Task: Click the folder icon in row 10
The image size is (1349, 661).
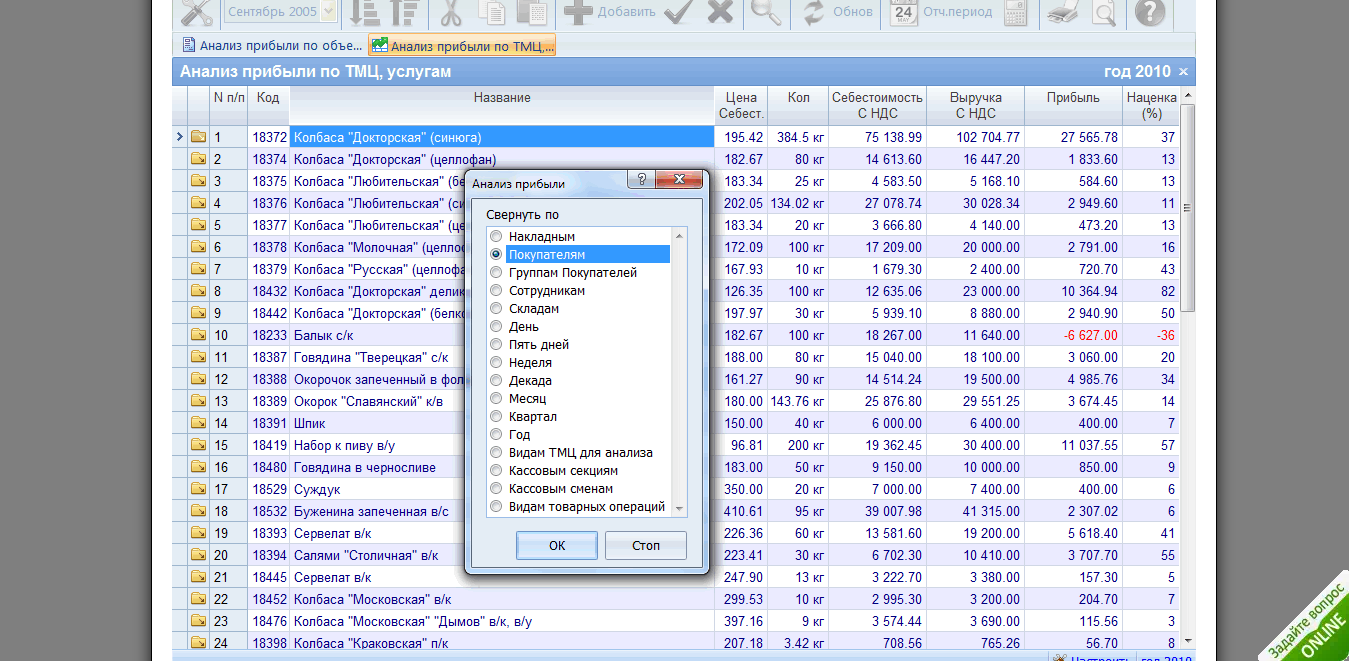Action: coord(198,335)
